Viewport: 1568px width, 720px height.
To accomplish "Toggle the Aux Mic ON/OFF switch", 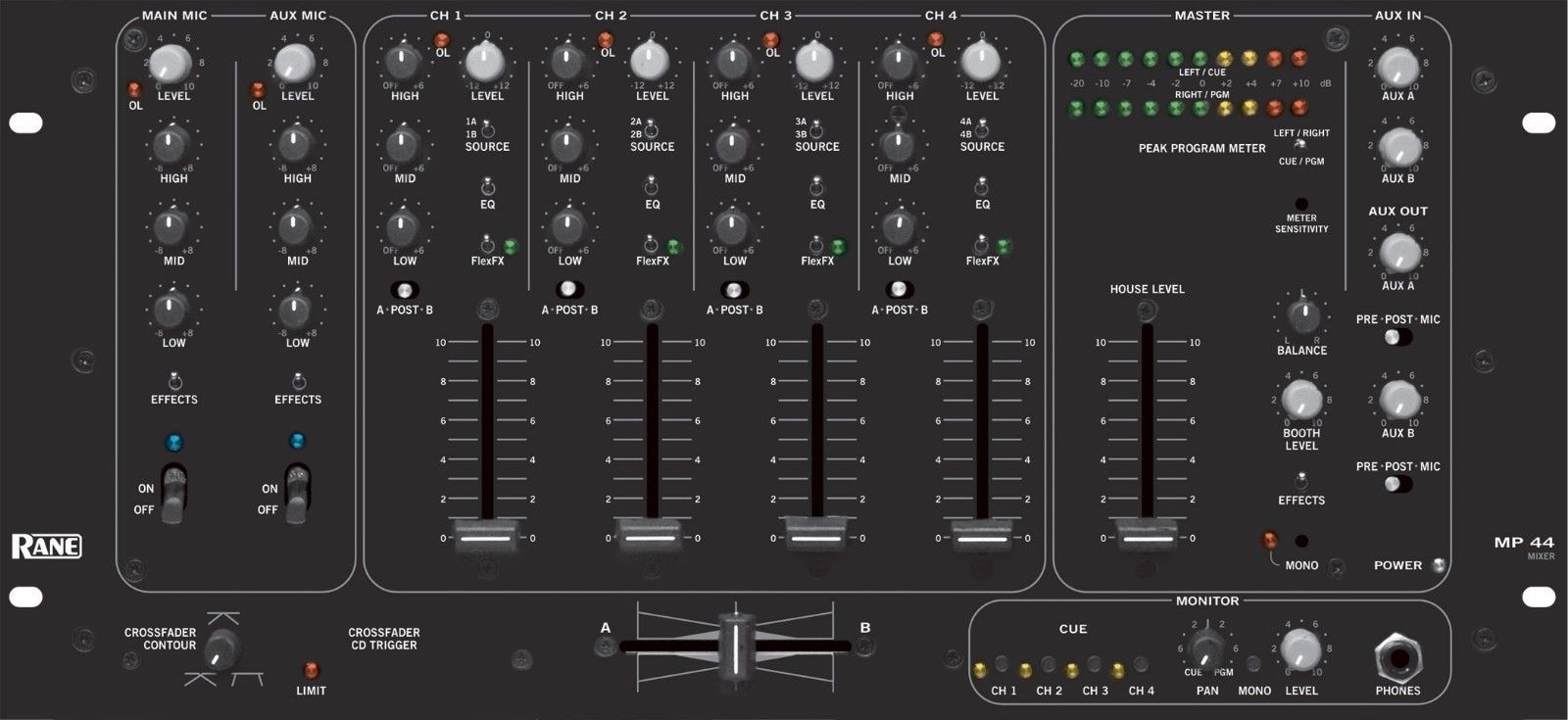I will (x=297, y=494).
